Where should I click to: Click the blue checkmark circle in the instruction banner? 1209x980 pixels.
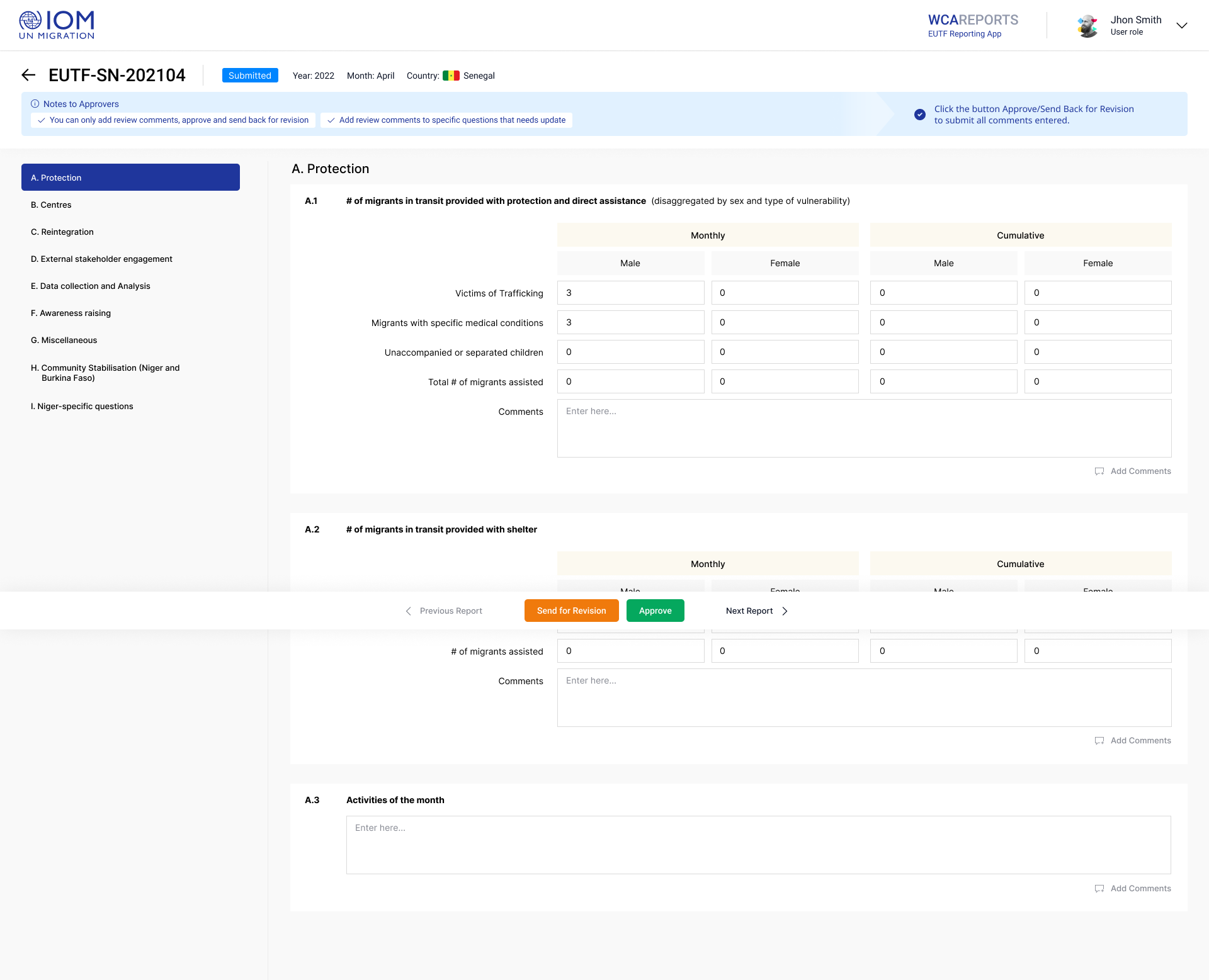(x=920, y=115)
